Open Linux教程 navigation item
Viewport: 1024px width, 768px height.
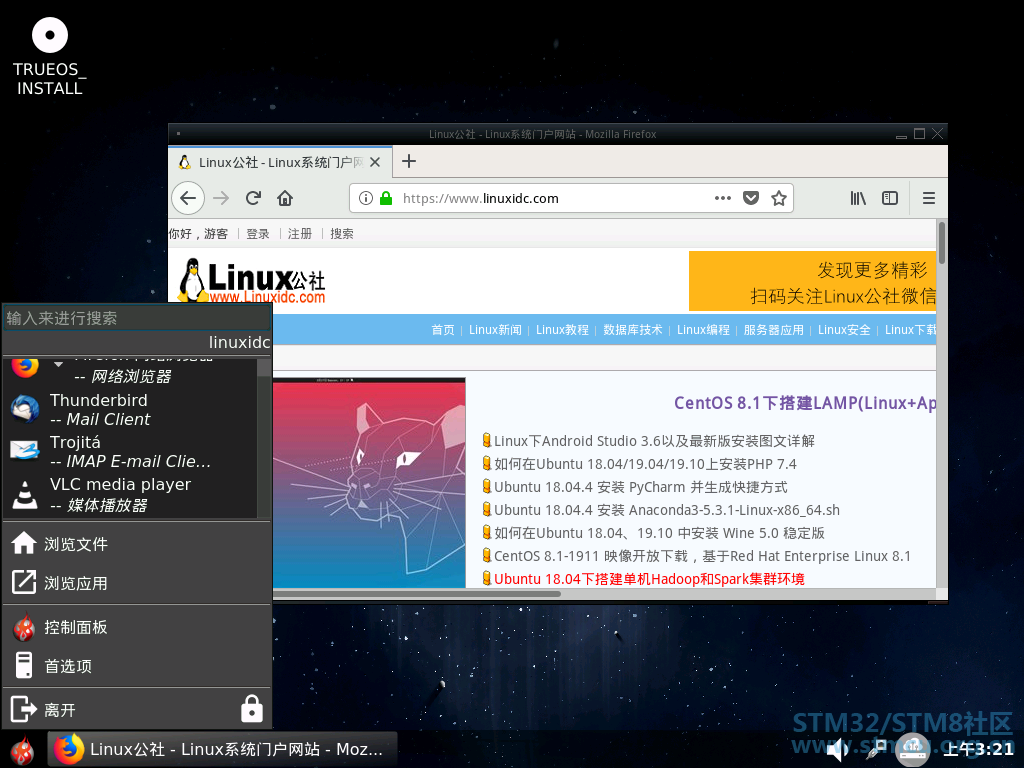click(562, 330)
